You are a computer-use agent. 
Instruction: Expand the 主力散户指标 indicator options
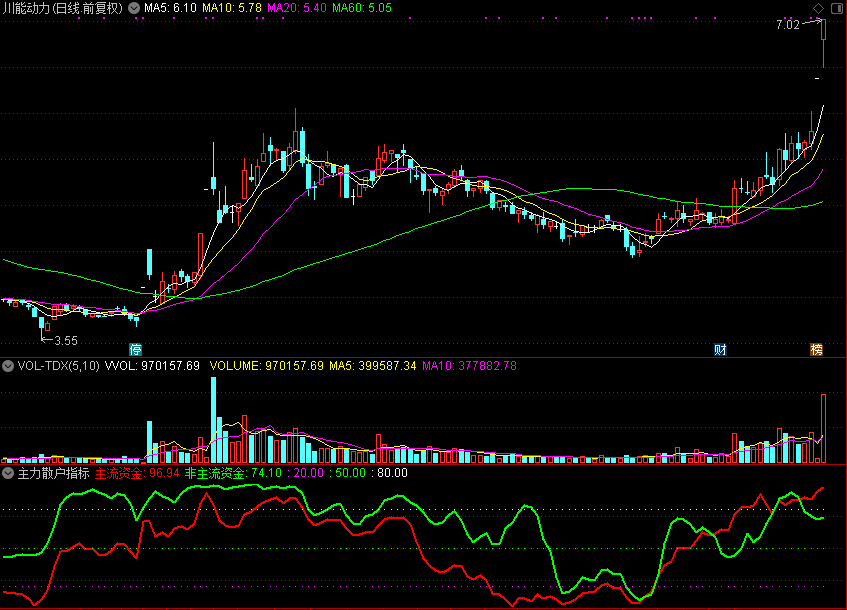tap(8, 473)
